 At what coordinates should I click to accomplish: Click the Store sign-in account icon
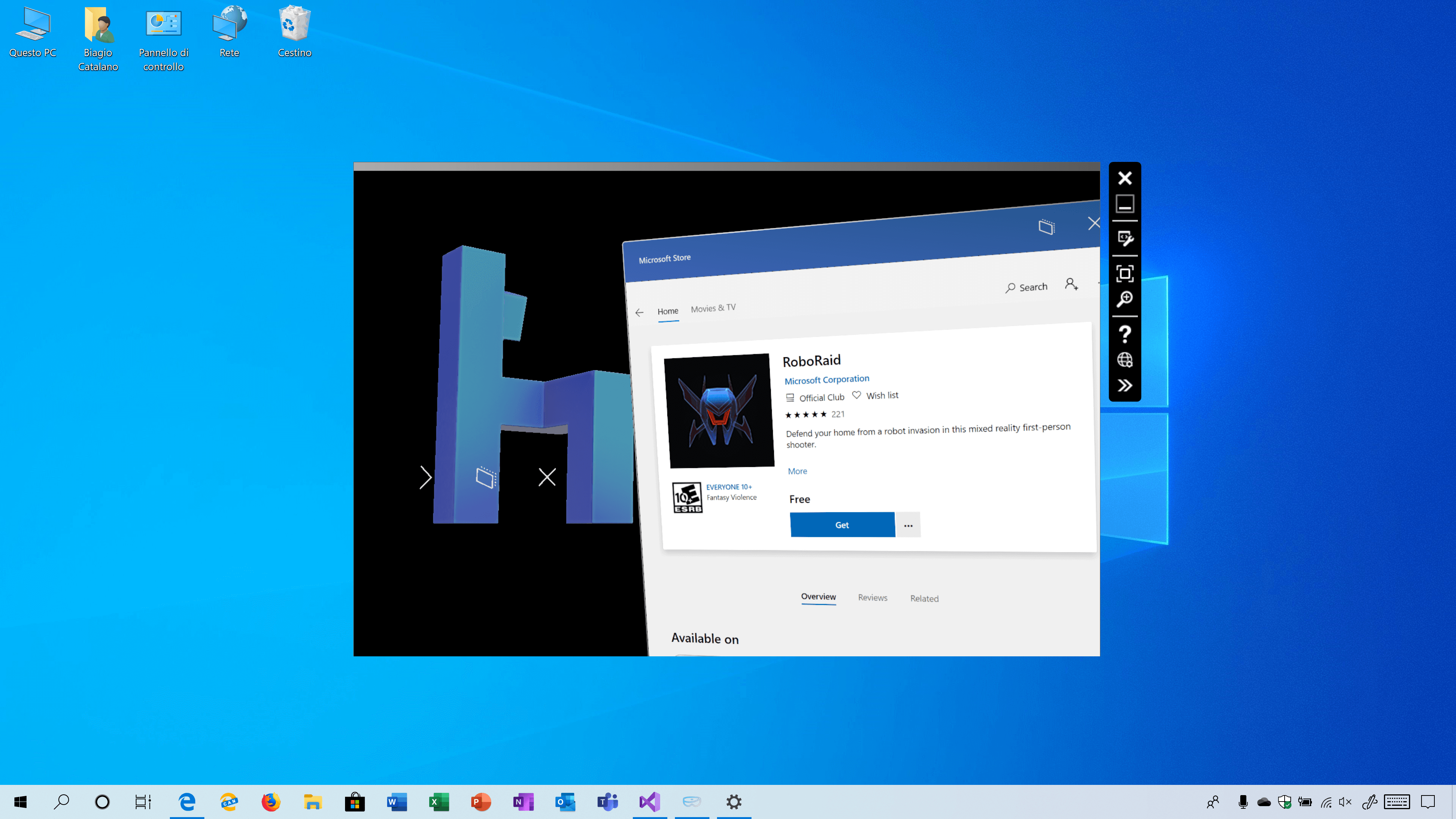click(x=1071, y=284)
